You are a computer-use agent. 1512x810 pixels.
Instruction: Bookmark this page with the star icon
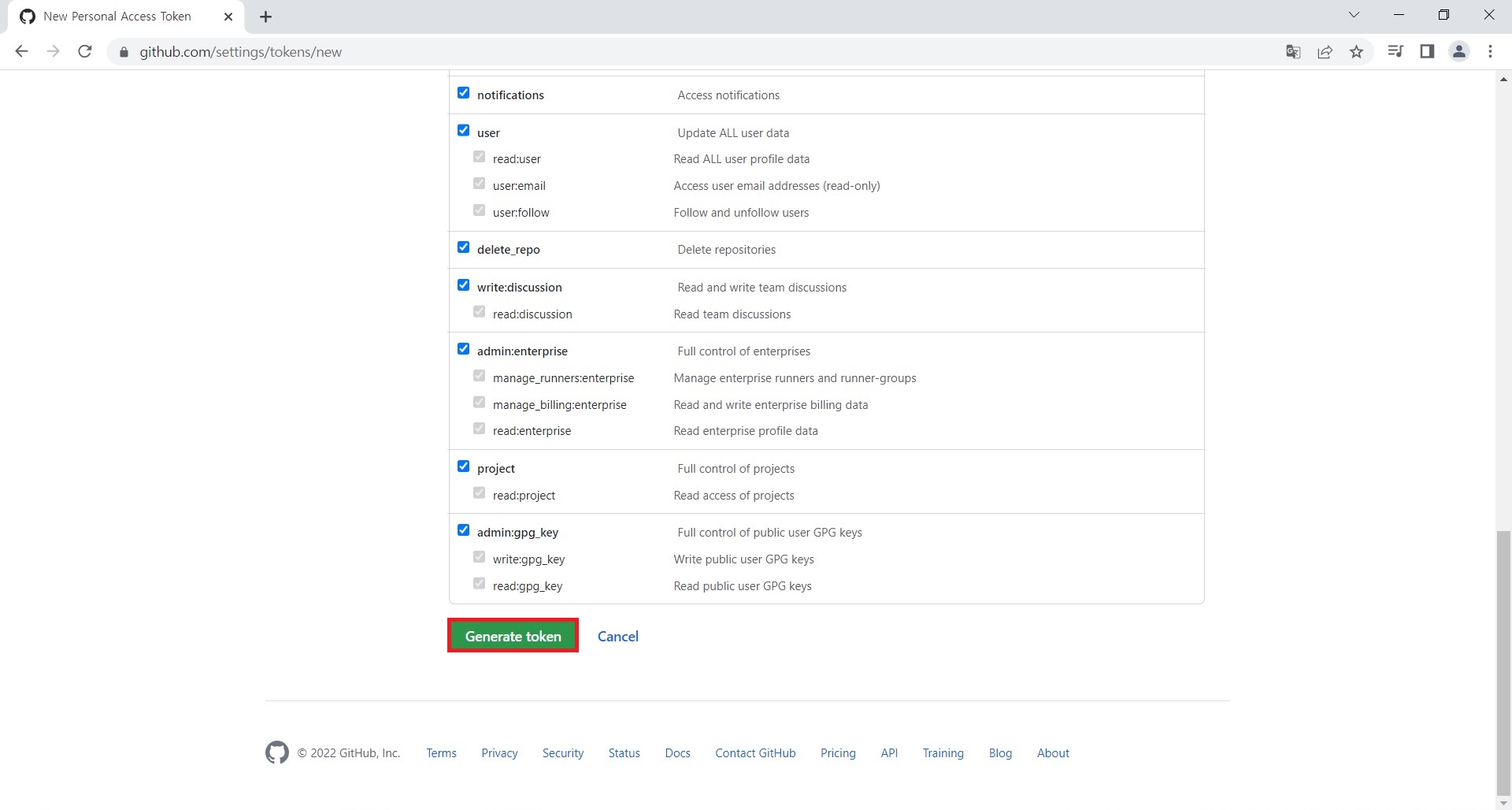pyautogui.click(x=1357, y=52)
